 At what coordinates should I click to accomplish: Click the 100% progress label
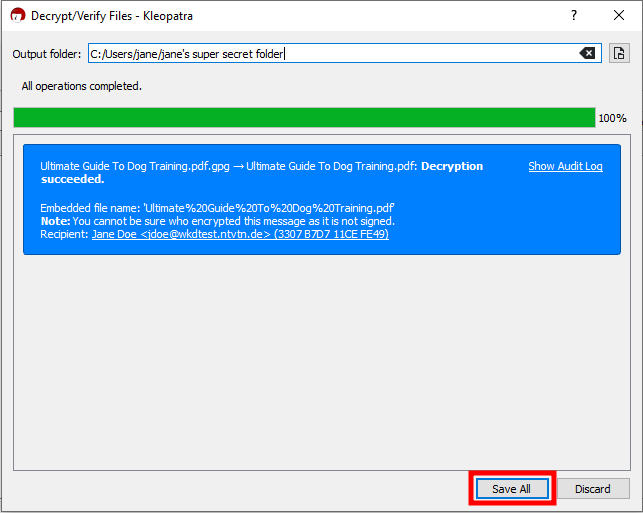[x=612, y=118]
